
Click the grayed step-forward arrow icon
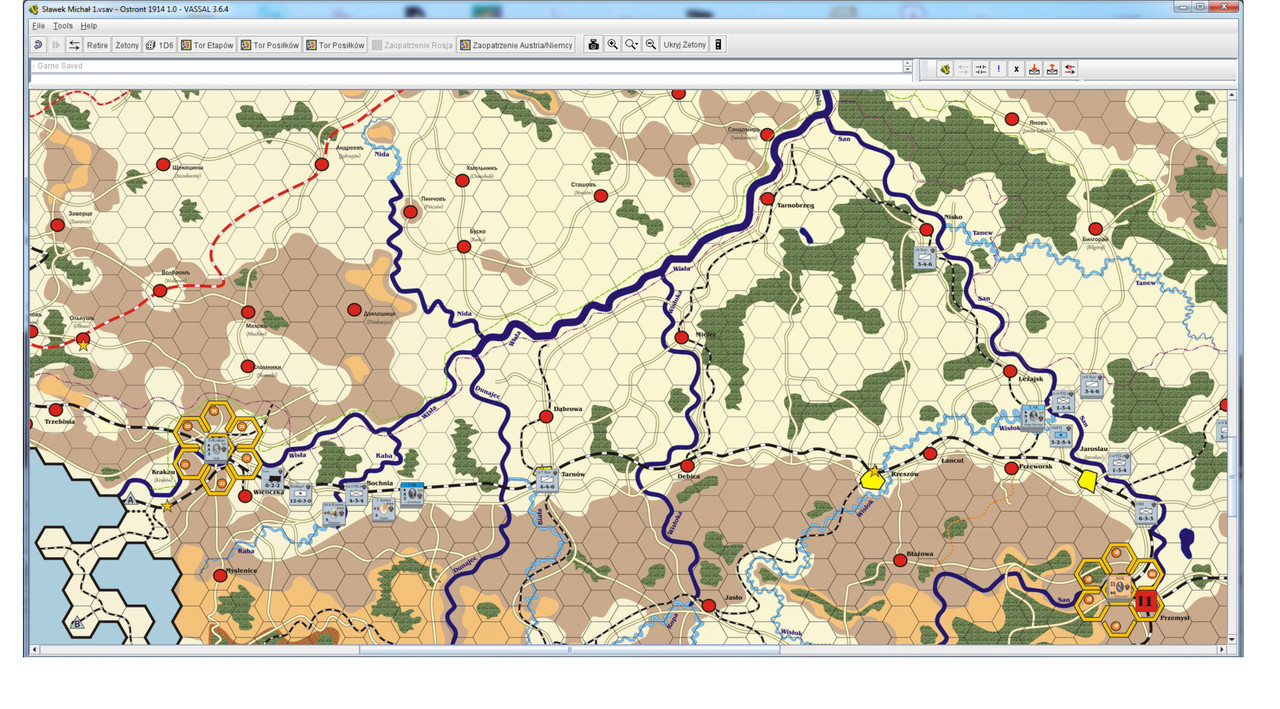click(x=56, y=45)
